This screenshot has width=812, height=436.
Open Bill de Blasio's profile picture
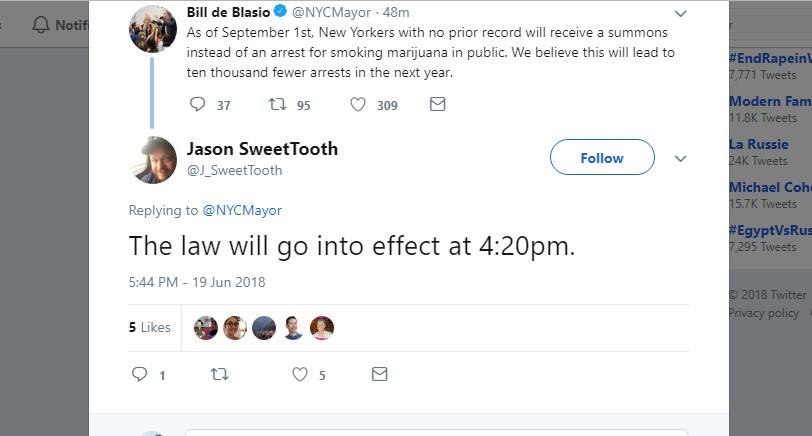point(153,29)
